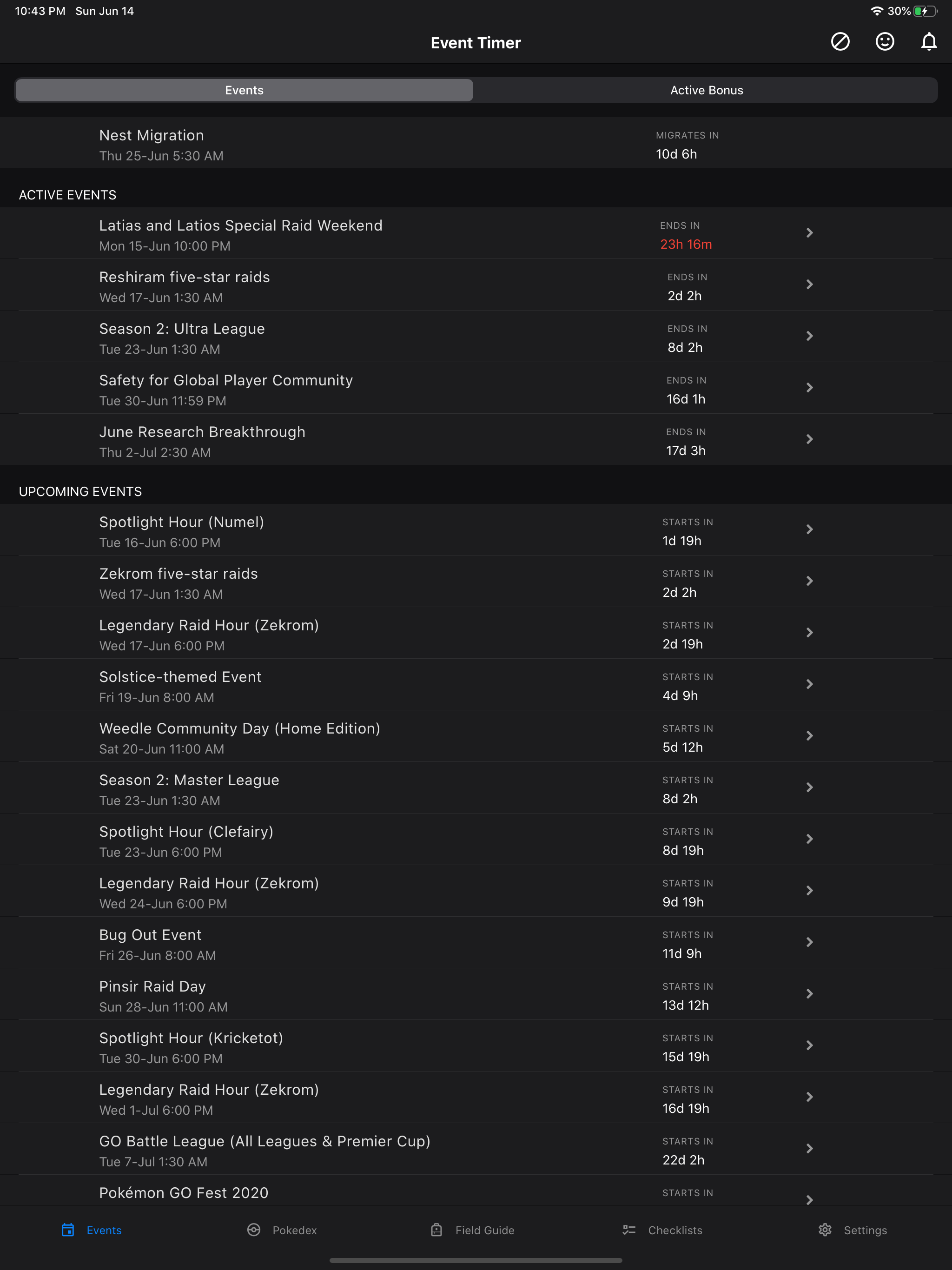Open Solstice-themed Event entry
This screenshot has height=1270, width=952.
point(476,684)
